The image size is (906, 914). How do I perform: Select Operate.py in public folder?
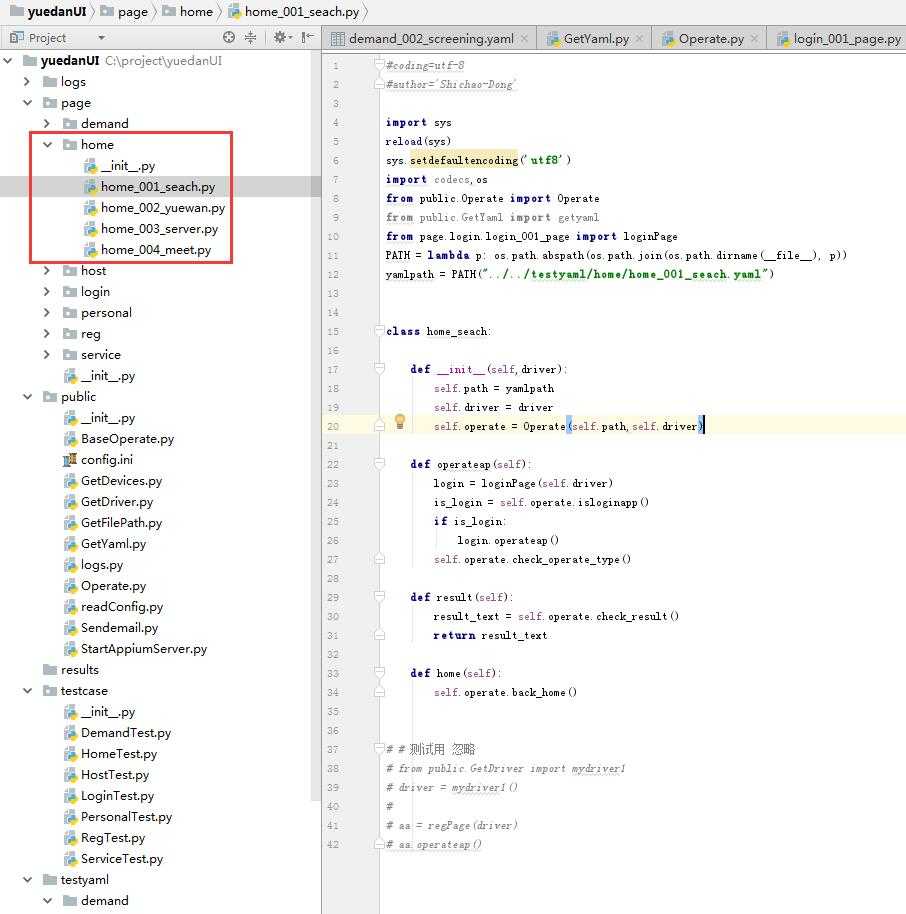coord(105,586)
